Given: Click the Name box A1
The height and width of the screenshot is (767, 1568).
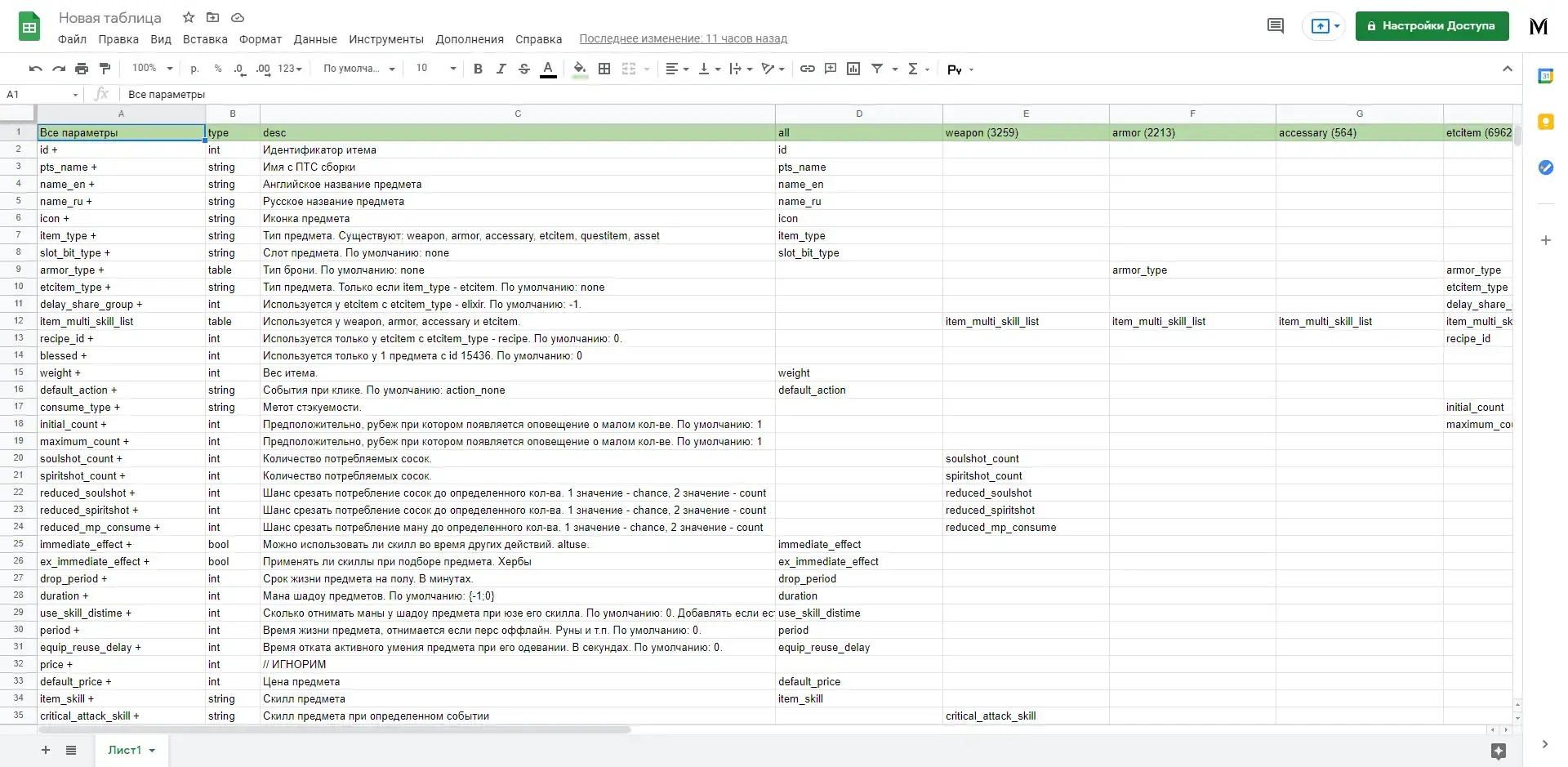Looking at the screenshot, I should (41, 95).
